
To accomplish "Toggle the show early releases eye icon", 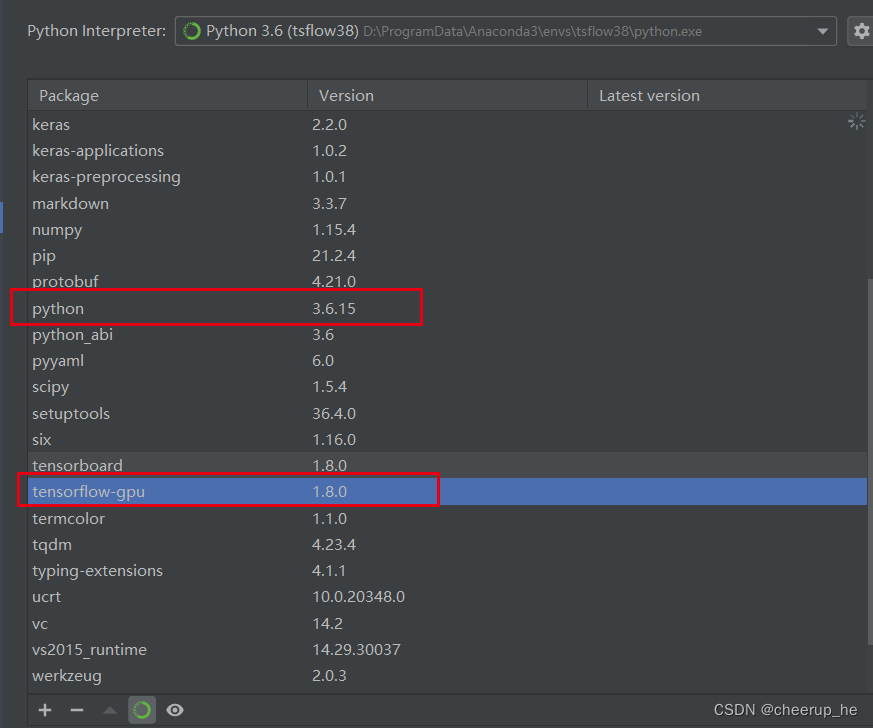I will 175,710.
